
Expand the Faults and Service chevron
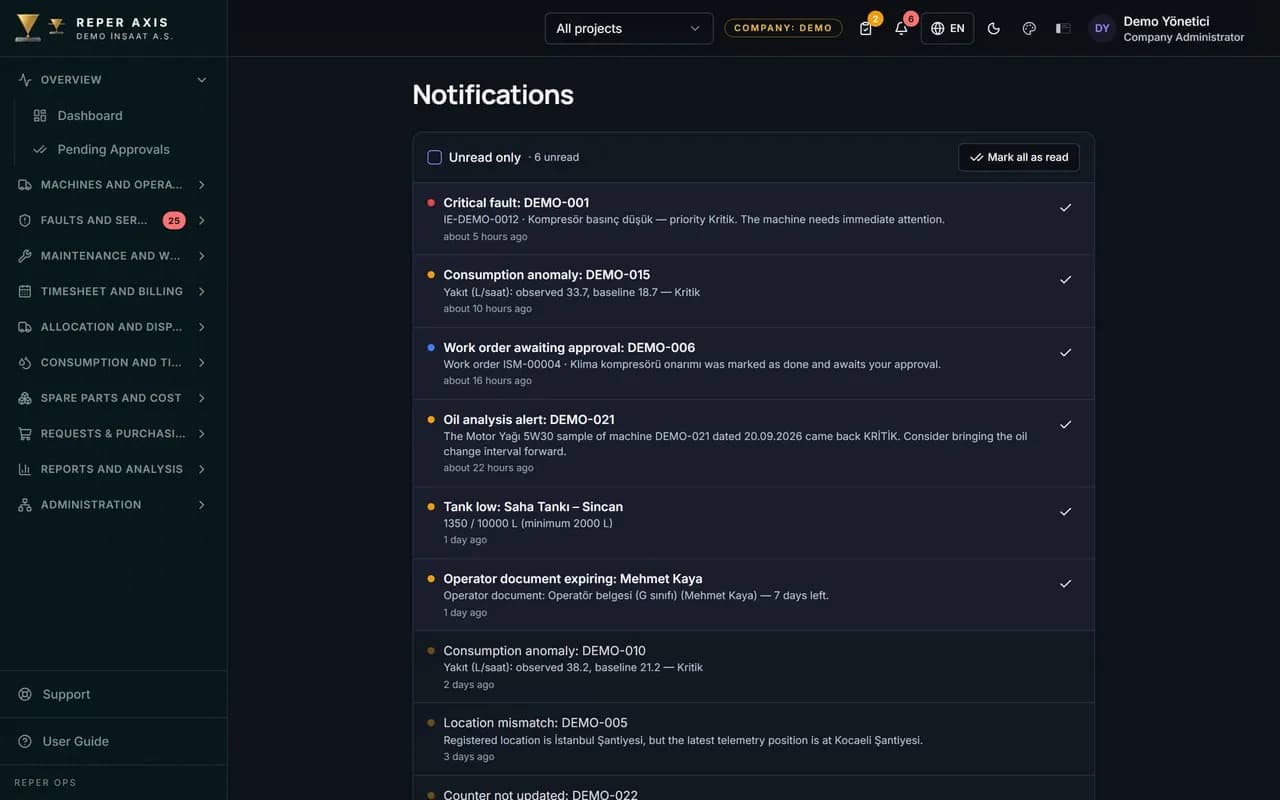point(202,220)
